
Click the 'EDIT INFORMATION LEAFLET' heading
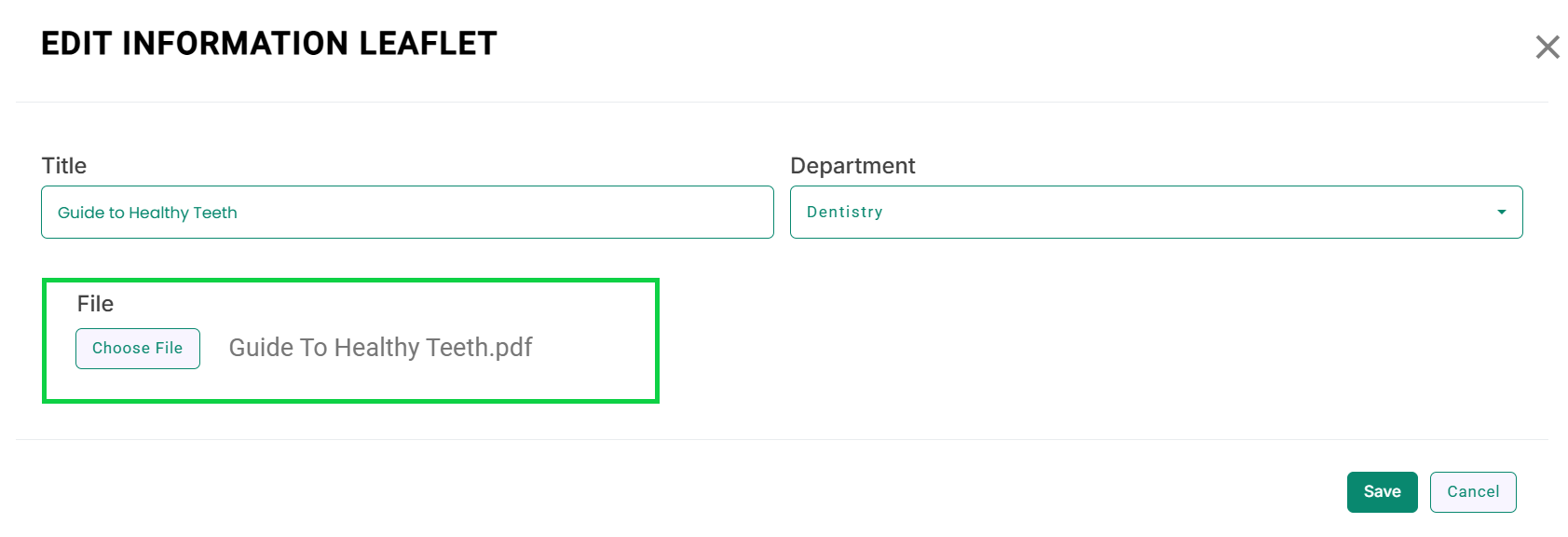click(269, 44)
